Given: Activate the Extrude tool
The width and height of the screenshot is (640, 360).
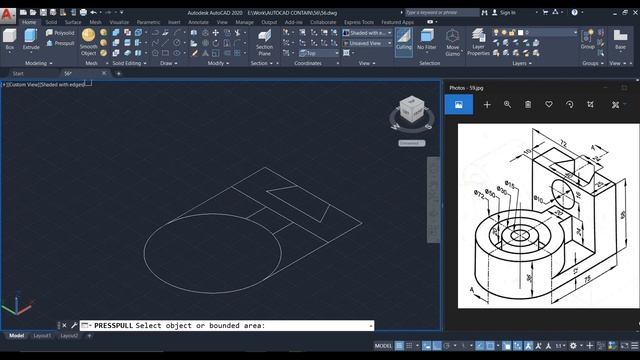Looking at the screenshot, I should point(31,40).
